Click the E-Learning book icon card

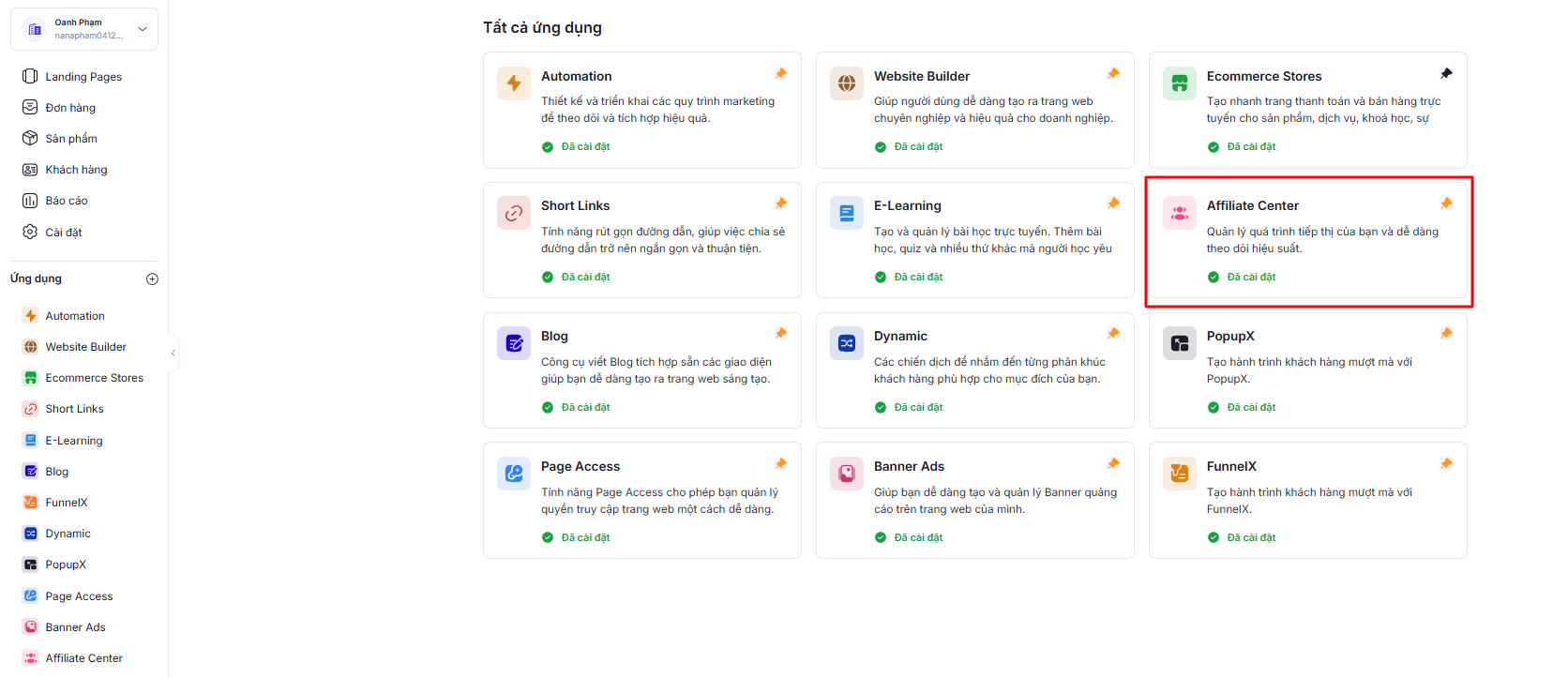pyautogui.click(x=846, y=213)
